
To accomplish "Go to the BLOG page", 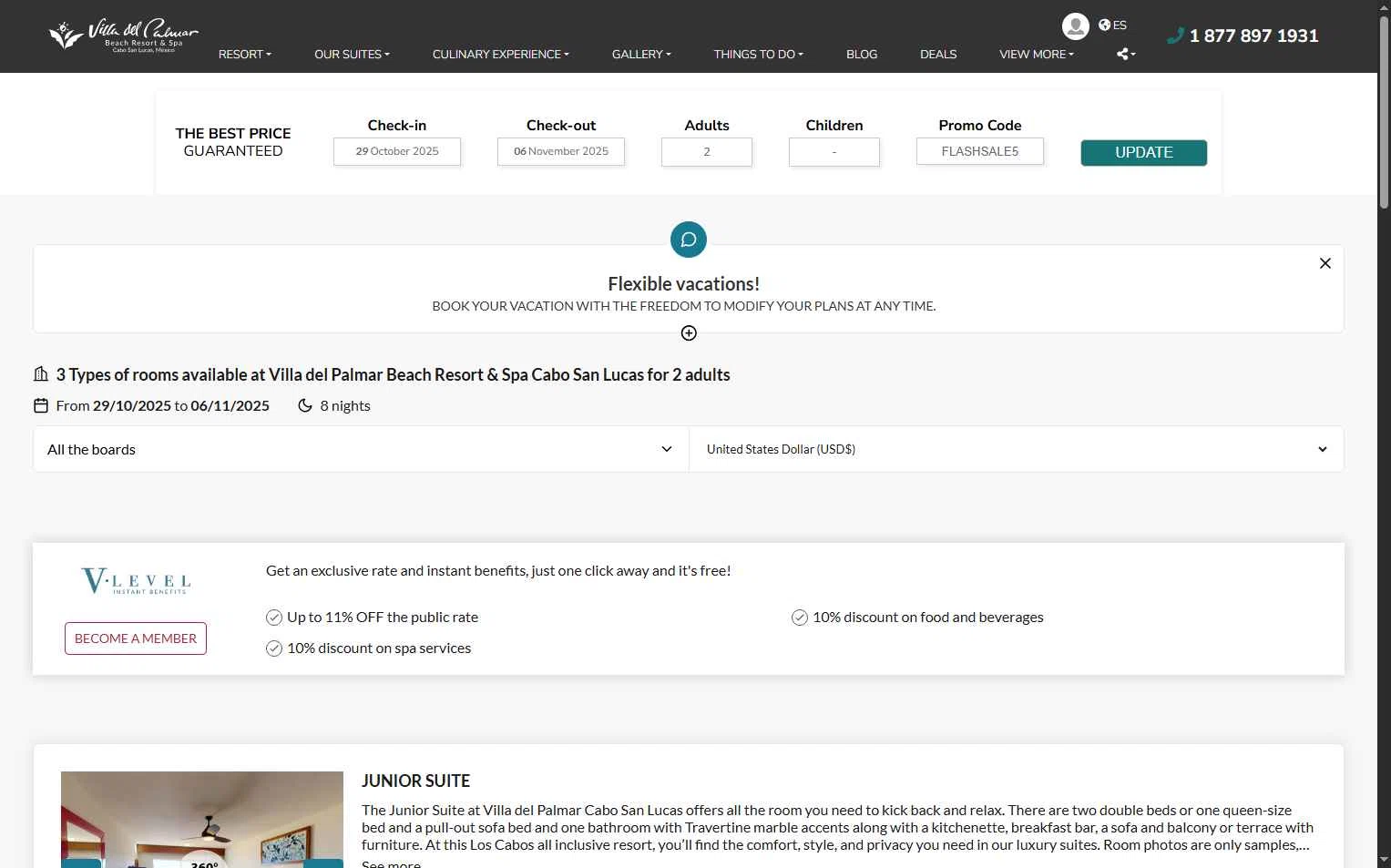I will [862, 55].
